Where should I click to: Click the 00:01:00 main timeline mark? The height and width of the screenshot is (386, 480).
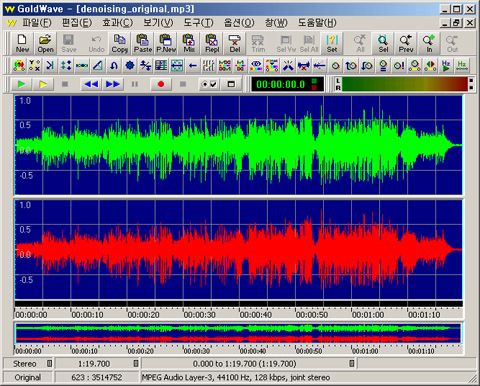pos(368,315)
